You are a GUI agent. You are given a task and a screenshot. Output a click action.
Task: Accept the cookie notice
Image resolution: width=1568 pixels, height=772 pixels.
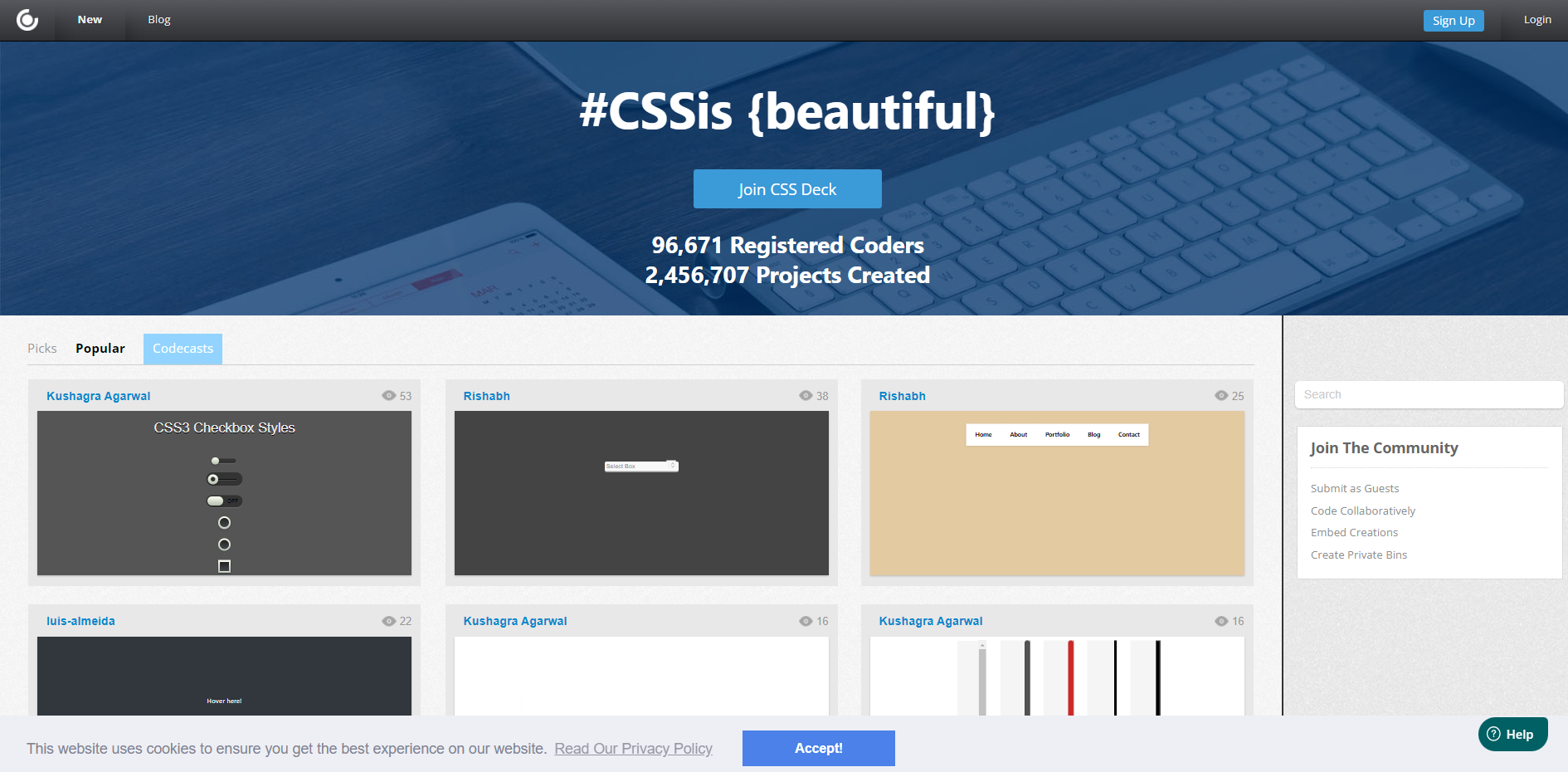click(x=819, y=748)
